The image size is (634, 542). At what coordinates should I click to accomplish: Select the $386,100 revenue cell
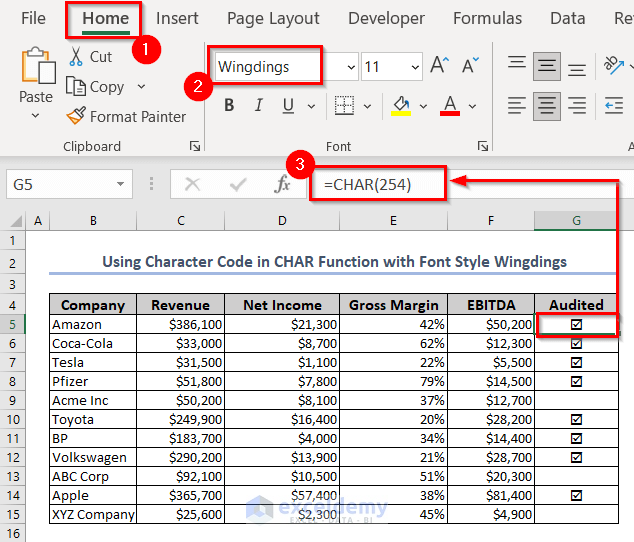coord(180,324)
